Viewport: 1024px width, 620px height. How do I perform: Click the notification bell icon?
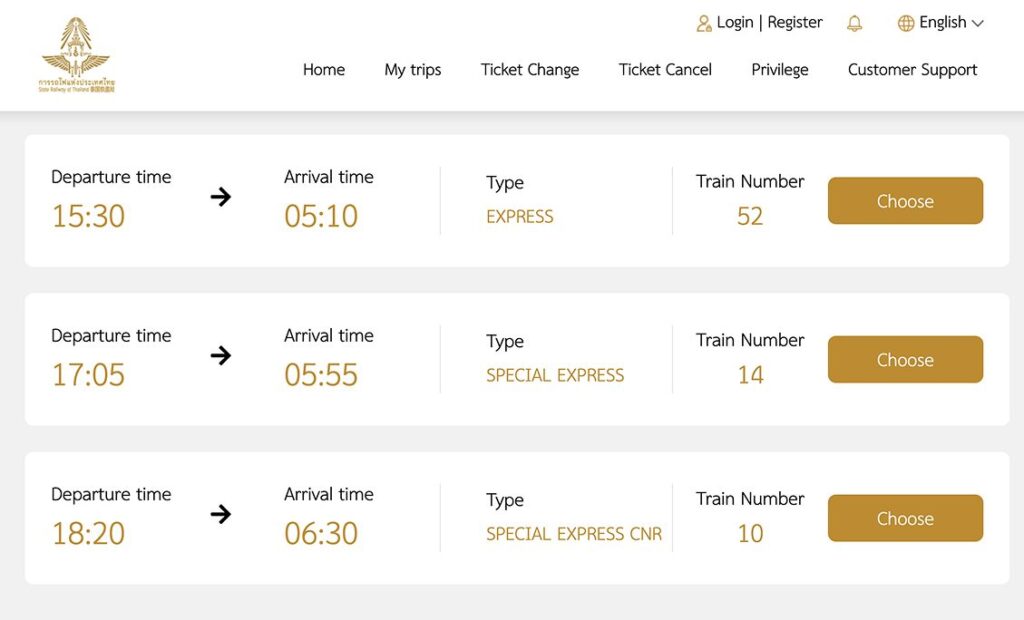click(x=854, y=23)
